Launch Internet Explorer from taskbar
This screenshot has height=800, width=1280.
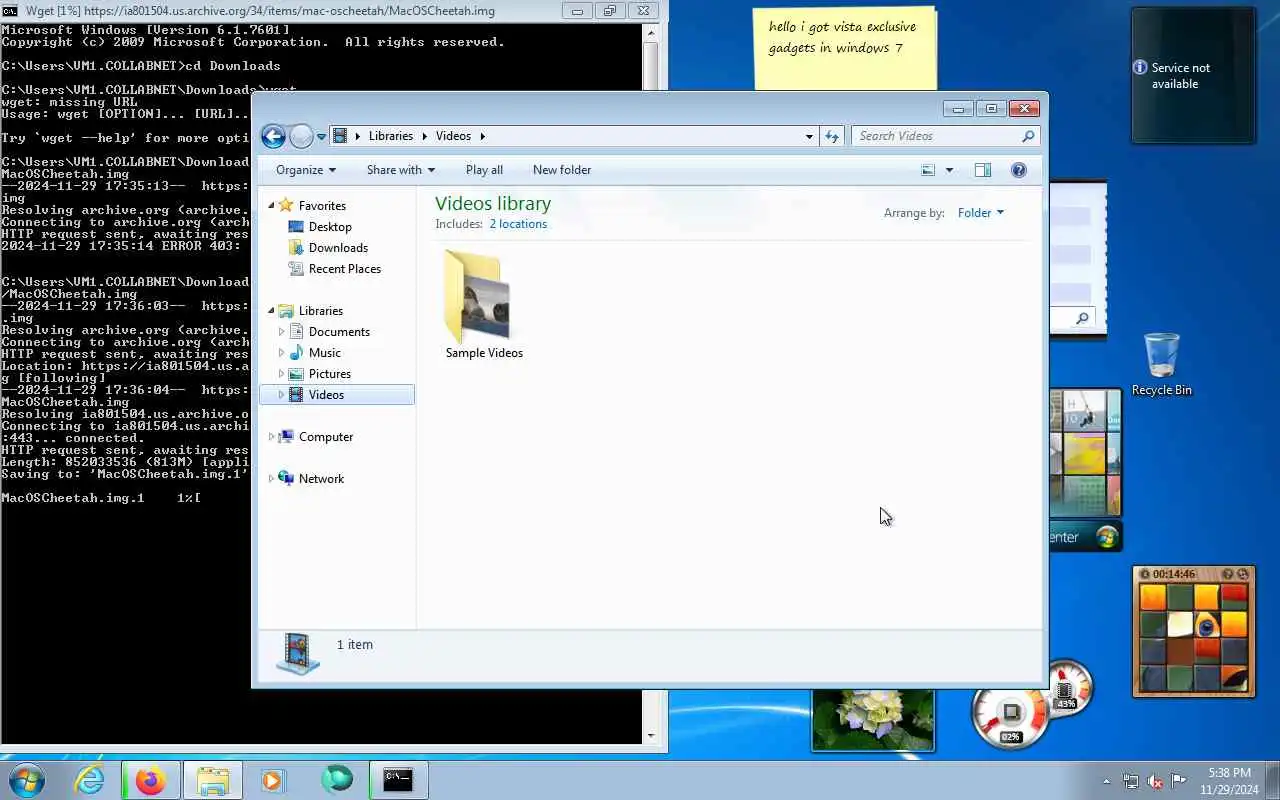[90, 780]
